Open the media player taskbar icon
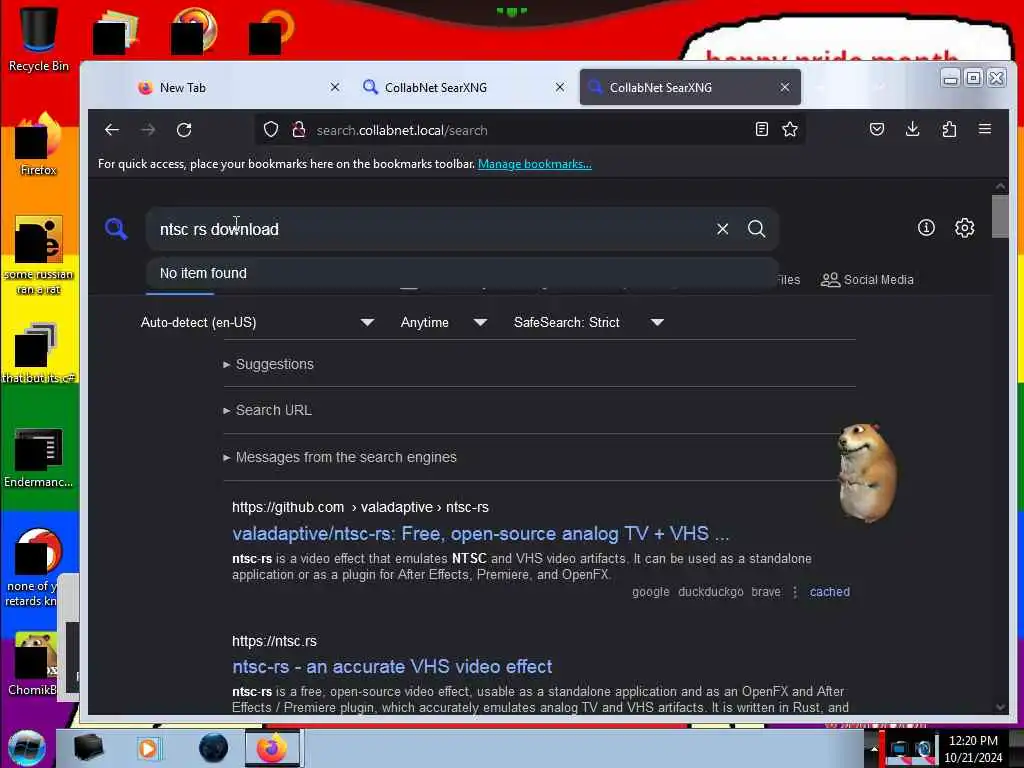This screenshot has height=768, width=1024. (148, 748)
